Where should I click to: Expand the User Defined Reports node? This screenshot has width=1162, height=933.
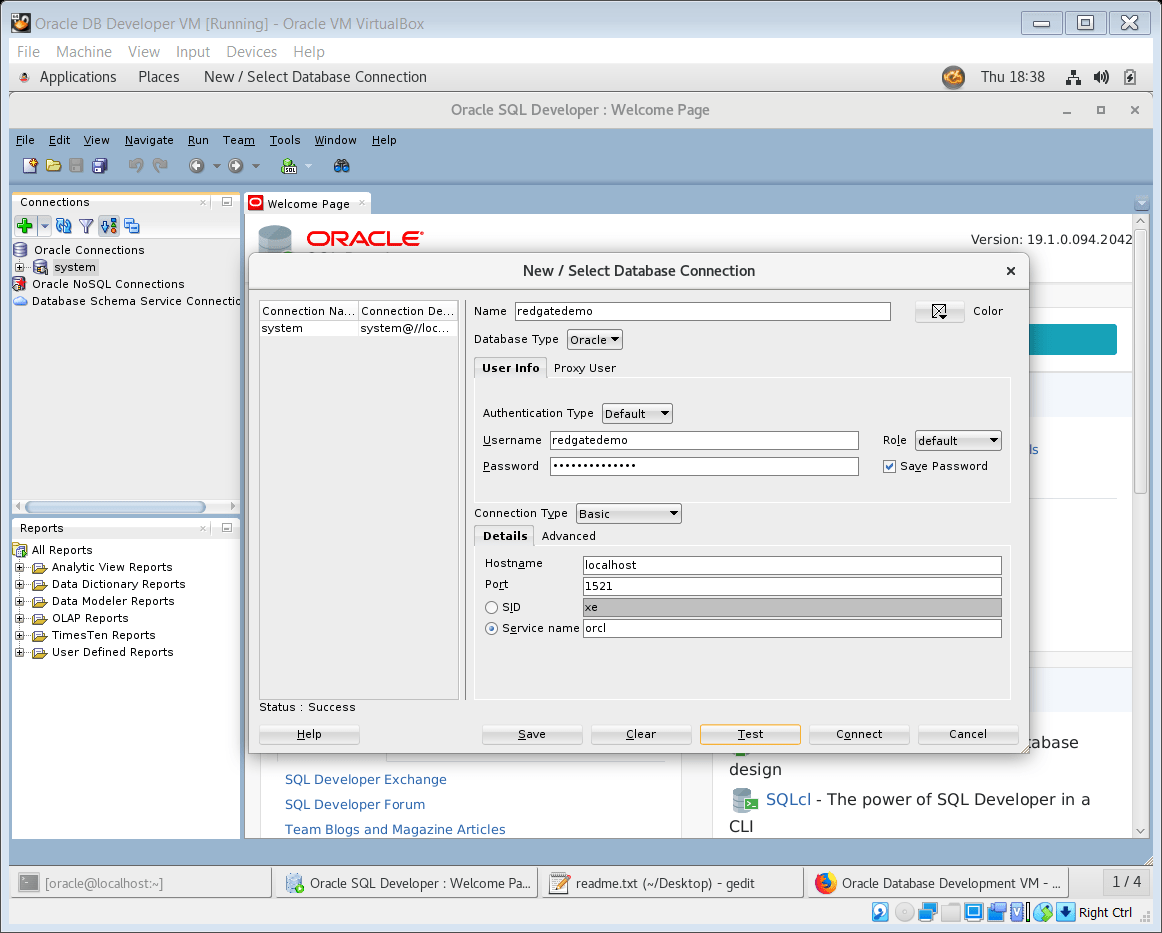(x=20, y=653)
